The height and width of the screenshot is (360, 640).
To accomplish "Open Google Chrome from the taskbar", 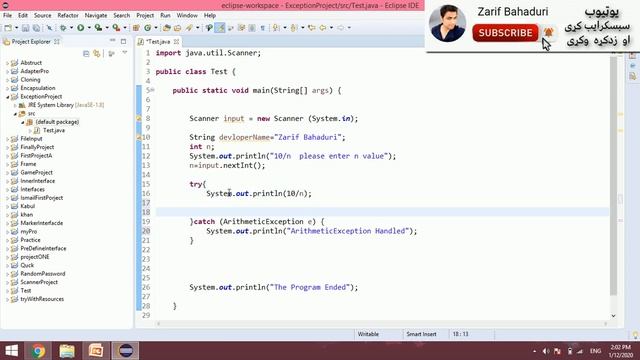I will click(x=38, y=351).
